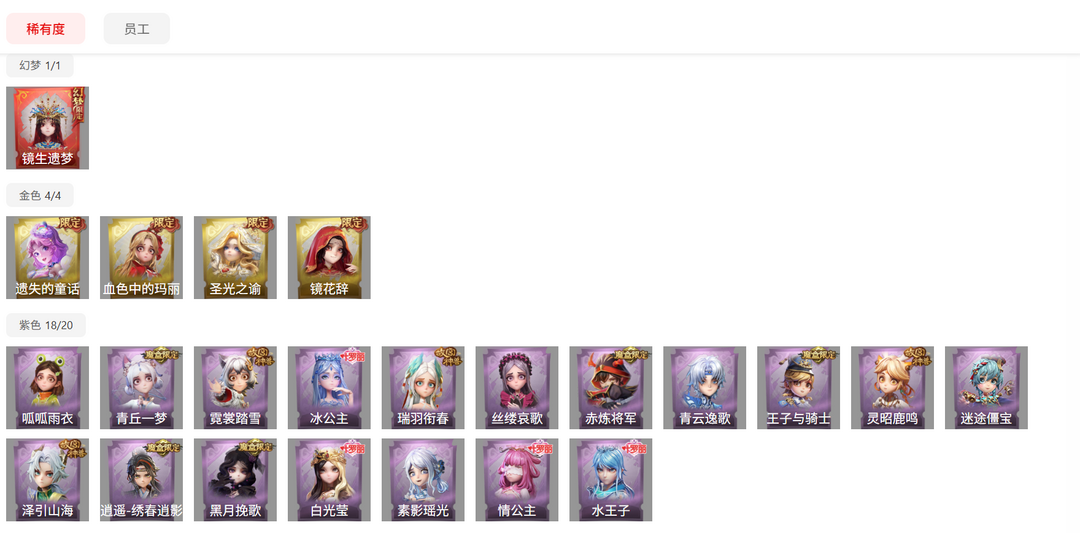Select the 霓裳踏雪 skin card

coord(235,388)
